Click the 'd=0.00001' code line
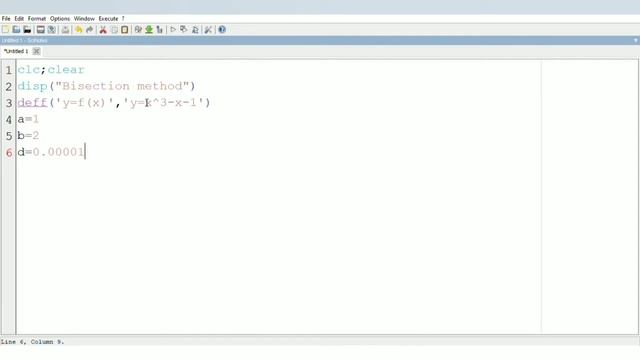The height and width of the screenshot is (360, 640). pos(51,152)
